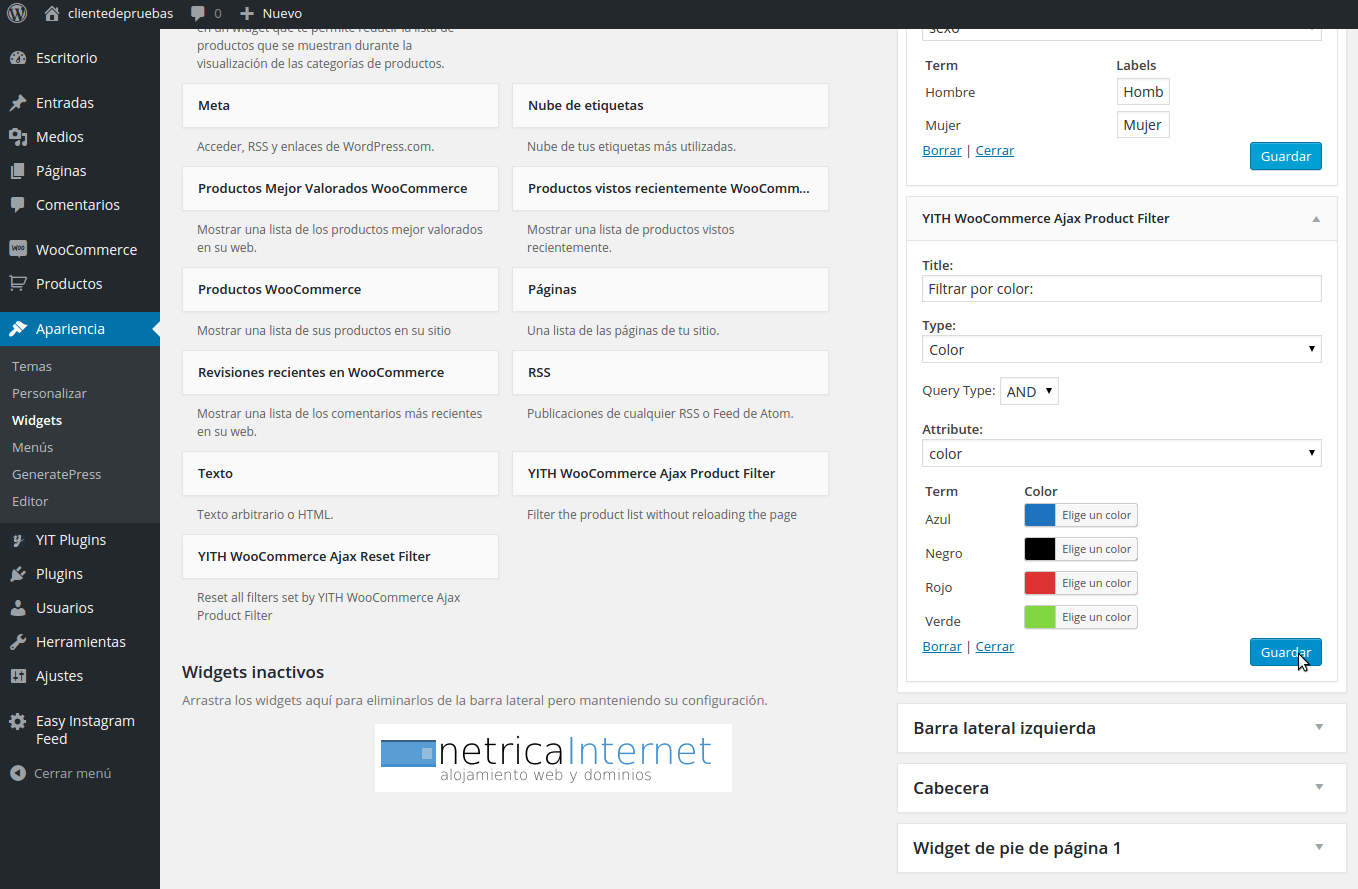Collapse the YITH Ajax Product Filter widget
Image resolution: width=1358 pixels, height=889 pixels.
(x=1316, y=219)
